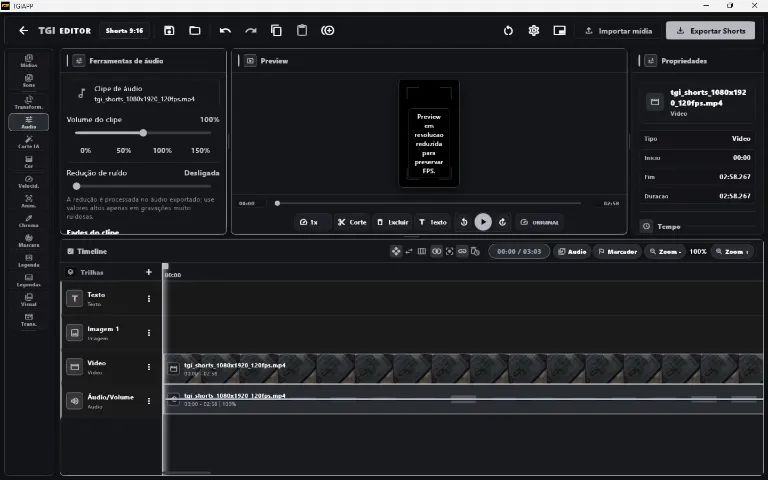
Task: Click Exportar Shorts button
Action: coord(710,31)
